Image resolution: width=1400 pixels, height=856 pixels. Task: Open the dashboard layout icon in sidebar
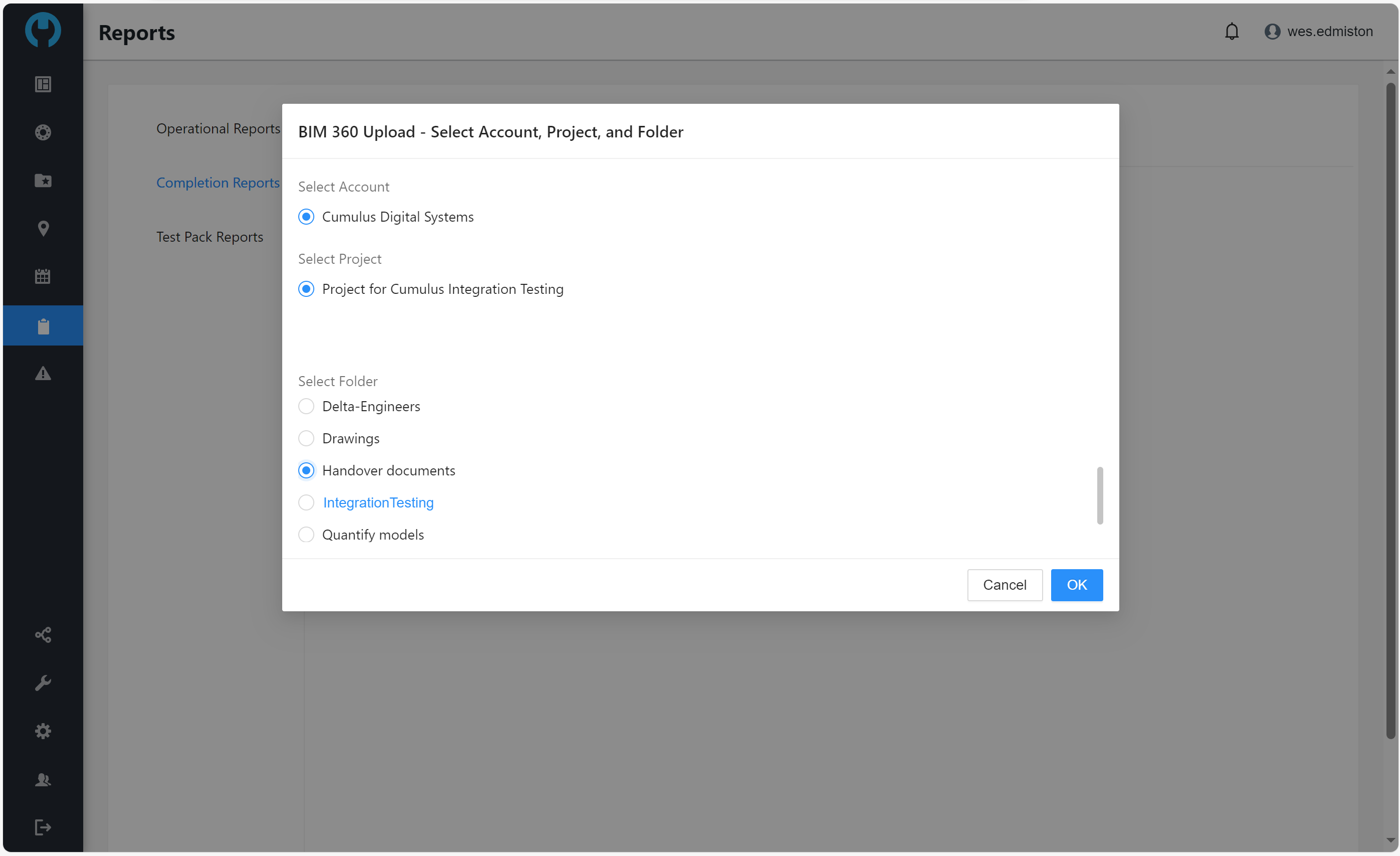coord(43,84)
